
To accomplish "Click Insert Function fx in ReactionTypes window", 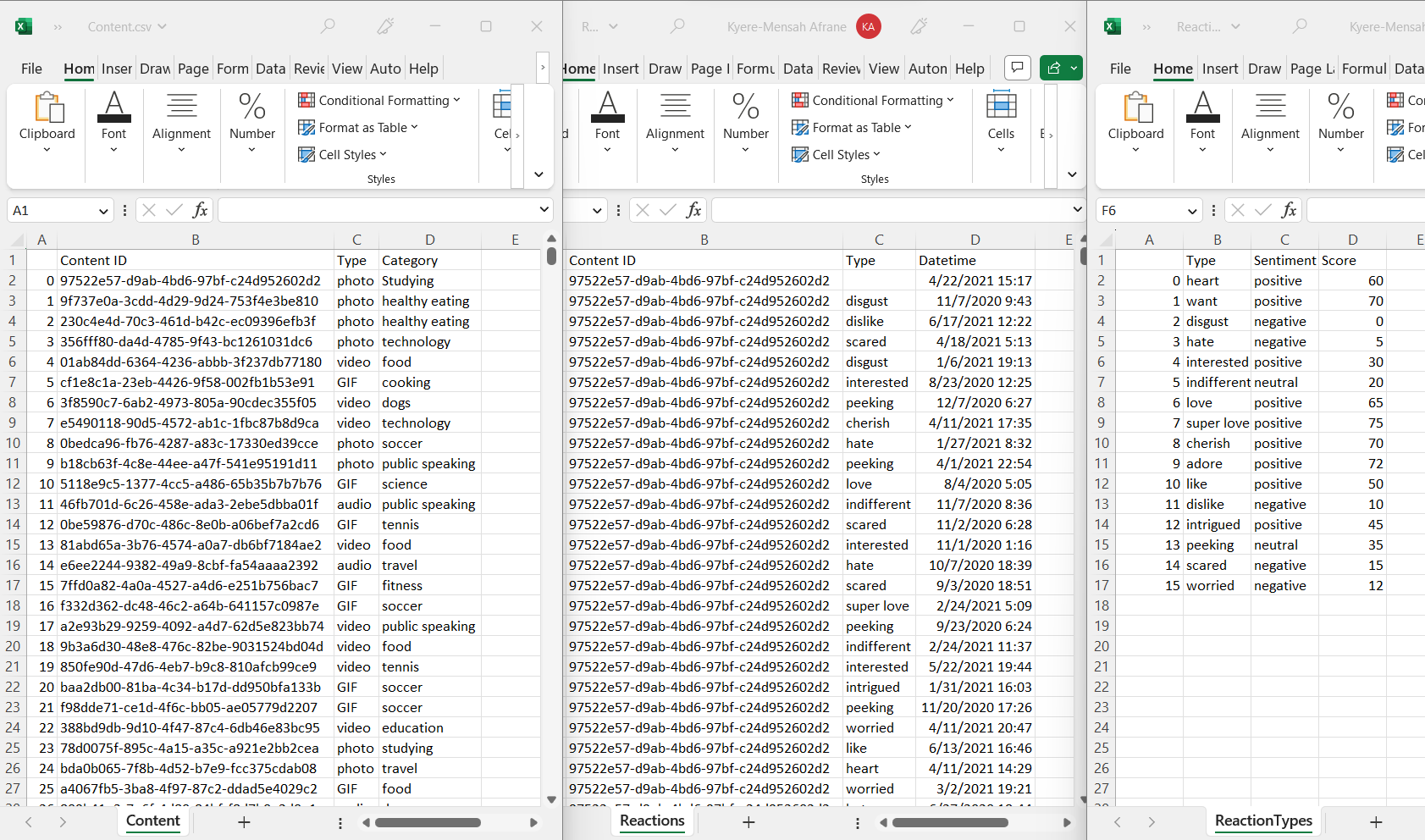I will point(1290,210).
